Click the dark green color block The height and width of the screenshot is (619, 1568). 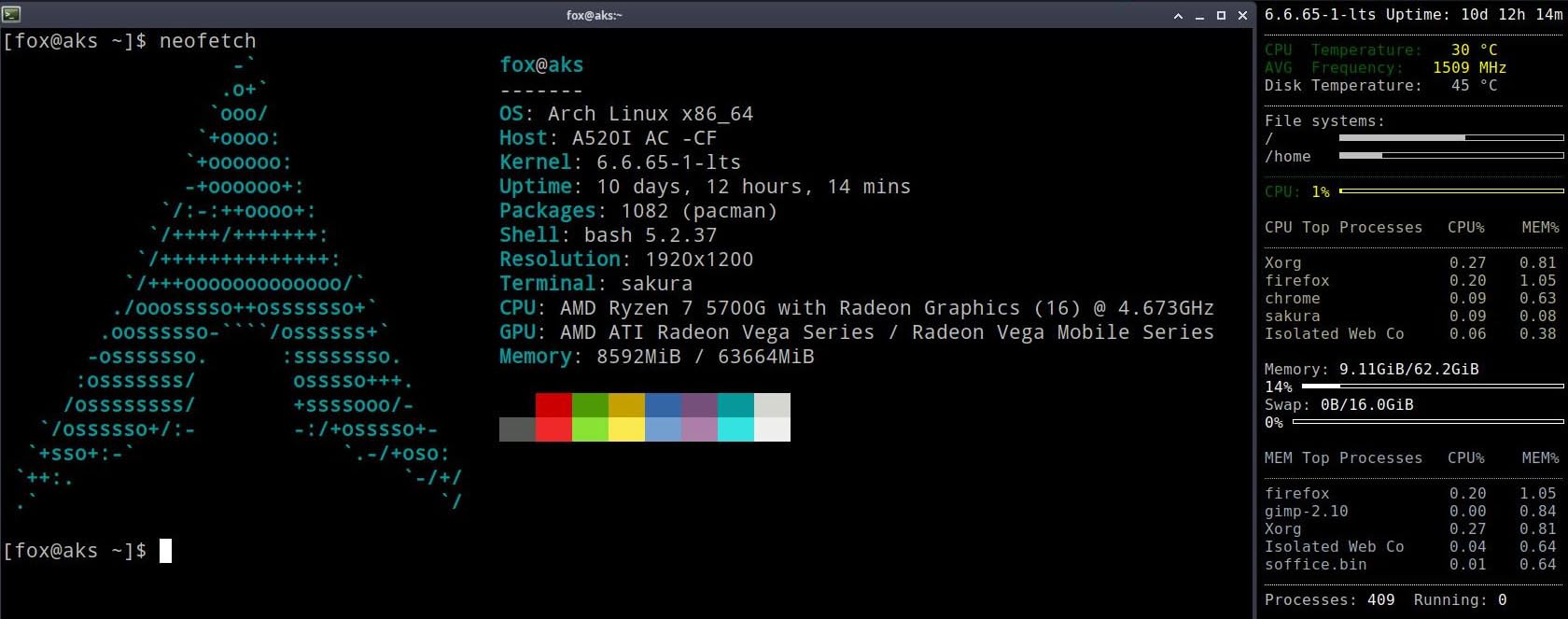[590, 405]
